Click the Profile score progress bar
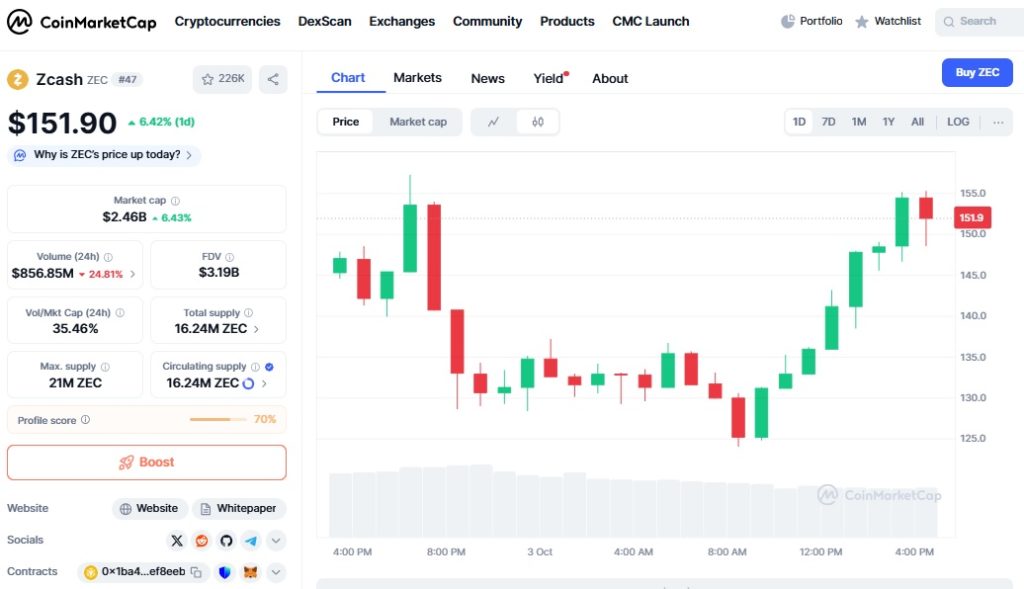This screenshot has width=1024, height=589. point(218,419)
